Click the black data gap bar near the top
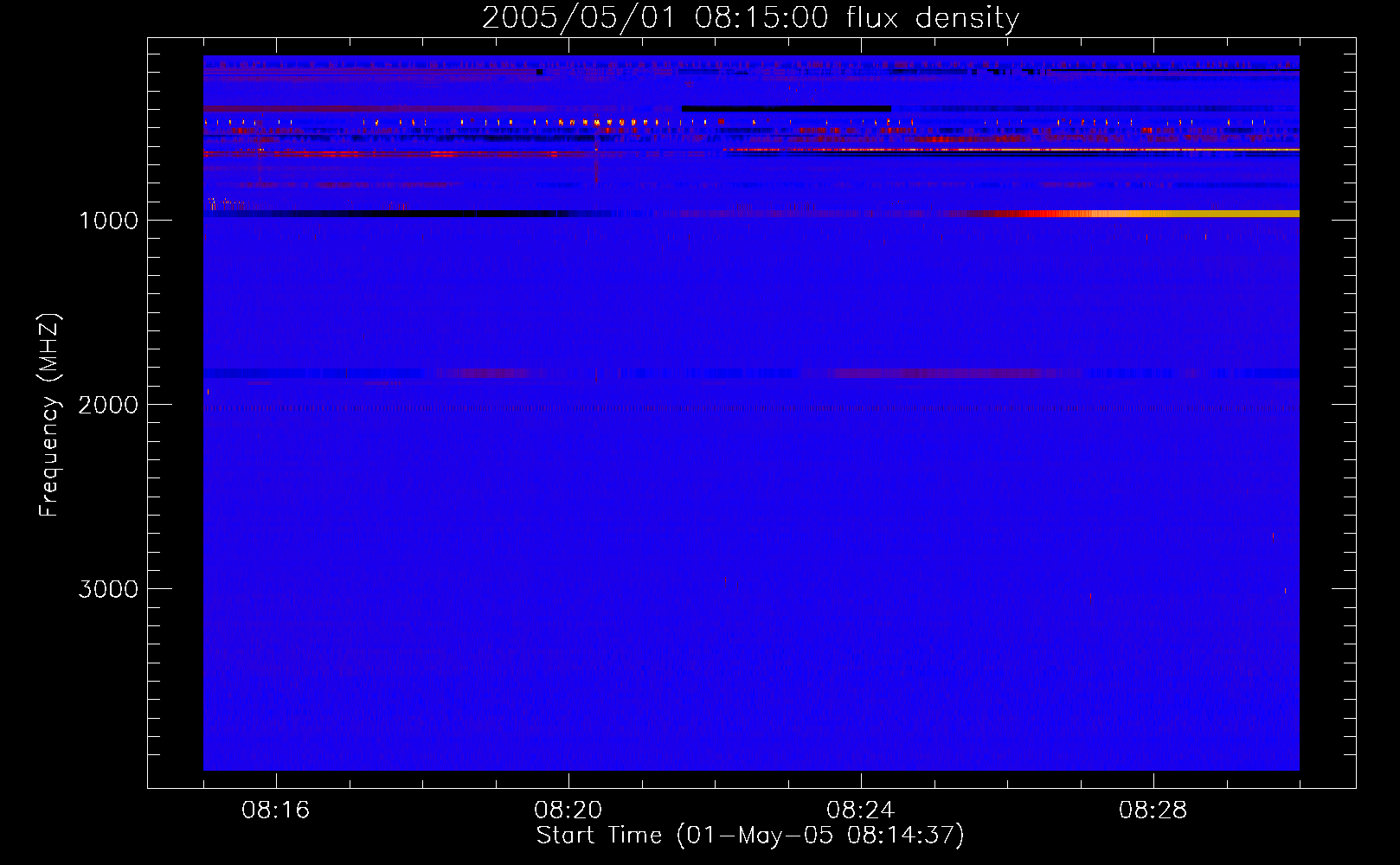The height and width of the screenshot is (865, 1400). (x=786, y=109)
